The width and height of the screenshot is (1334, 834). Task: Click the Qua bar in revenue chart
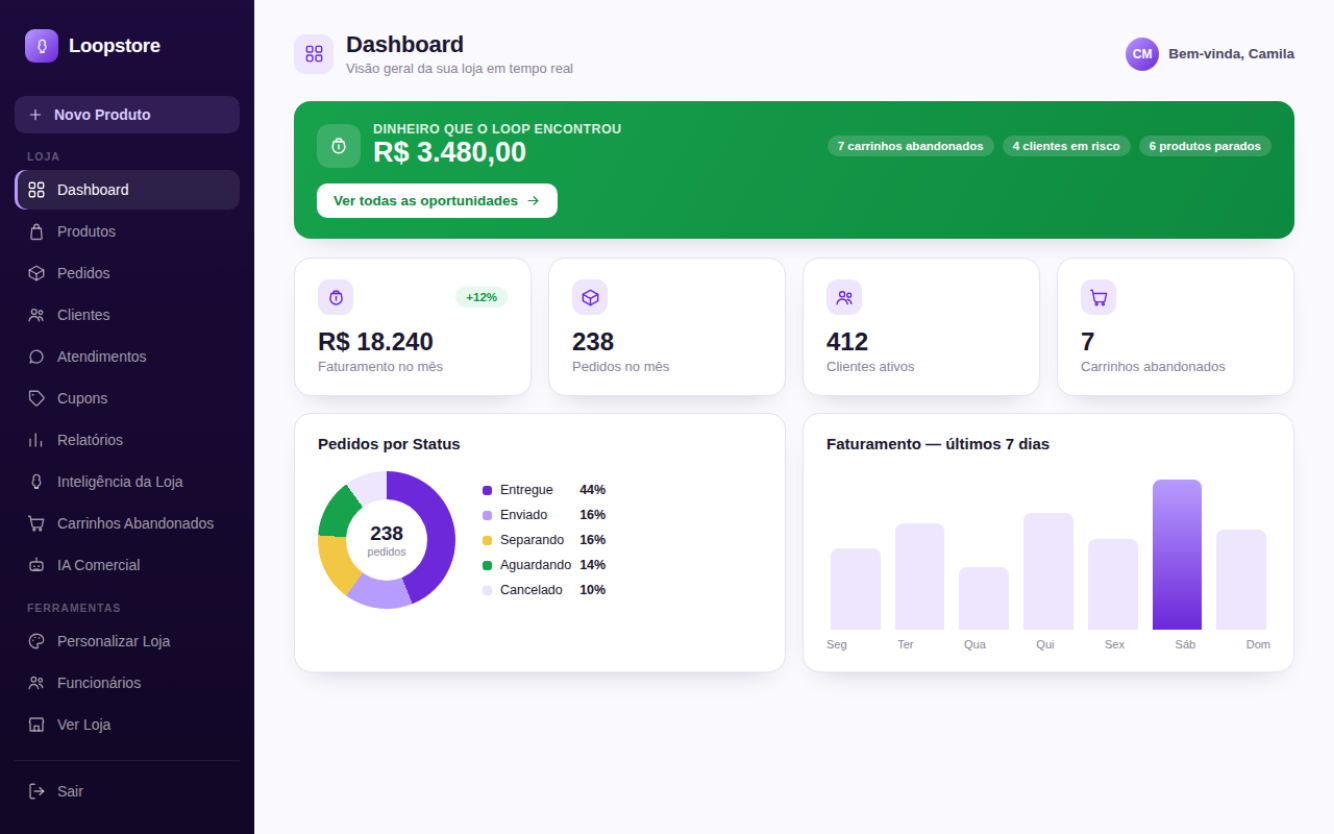point(984,599)
